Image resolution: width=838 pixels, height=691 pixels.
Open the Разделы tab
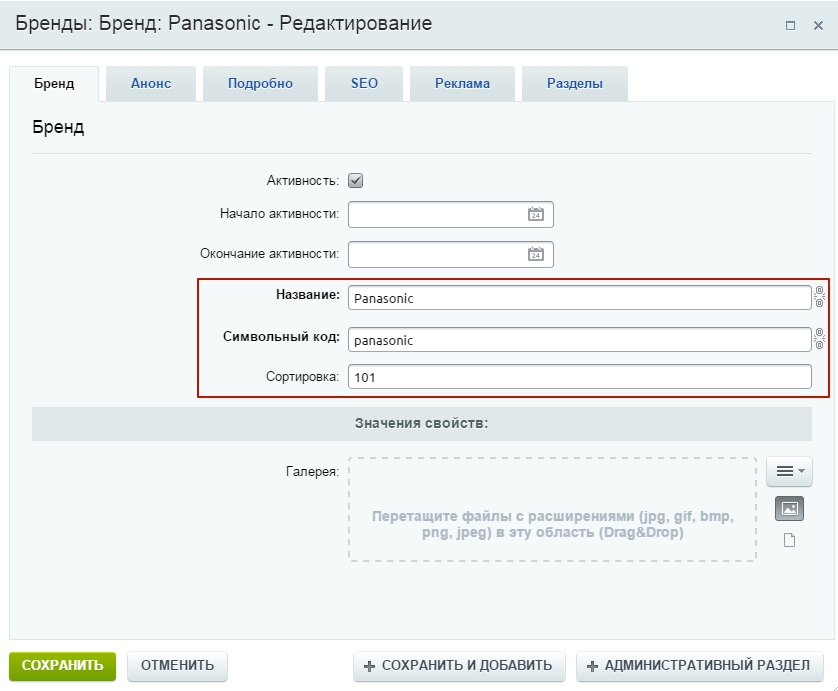[x=575, y=83]
